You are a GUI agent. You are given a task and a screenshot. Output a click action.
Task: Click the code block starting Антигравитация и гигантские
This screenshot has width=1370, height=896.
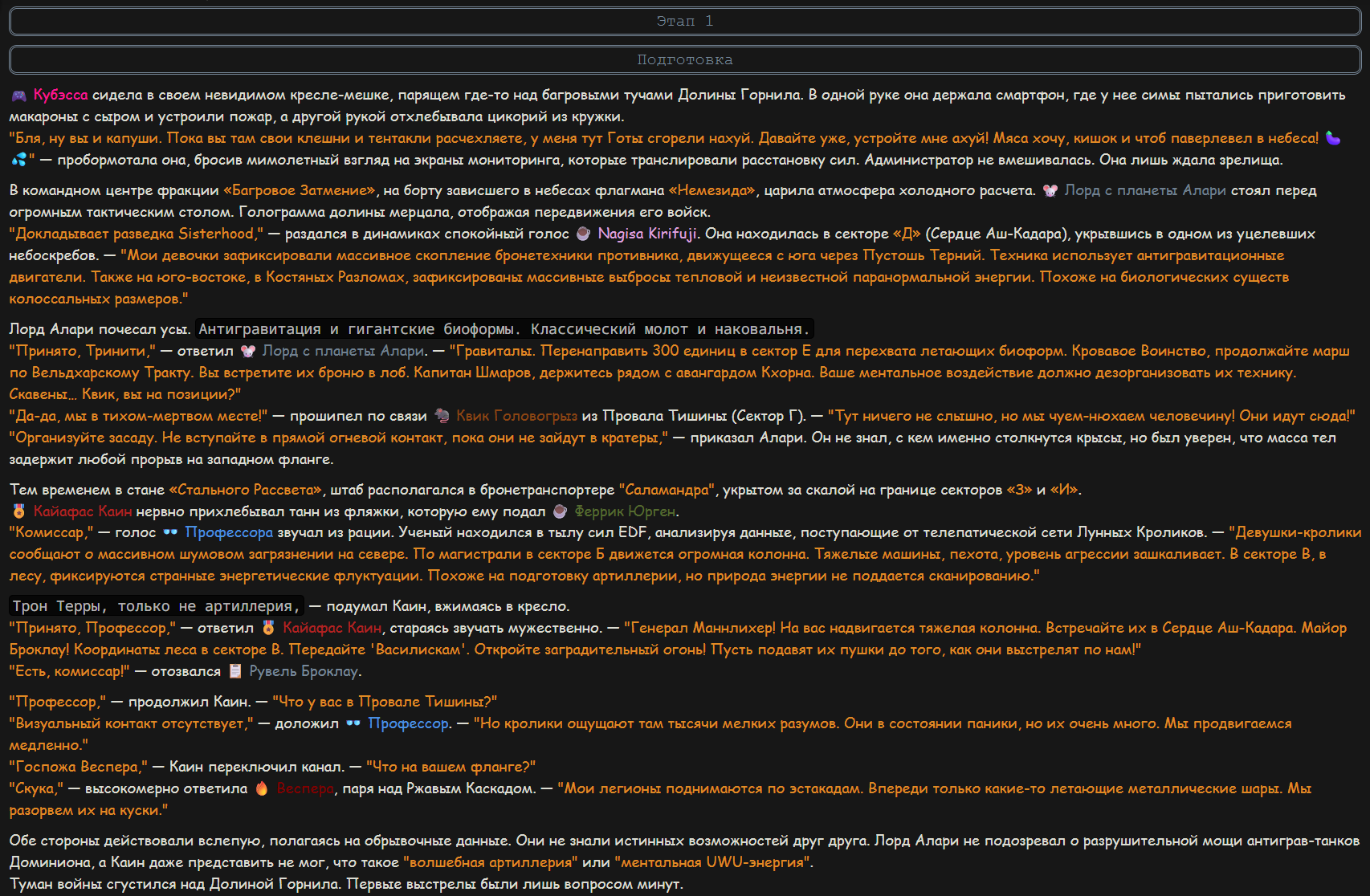point(504,329)
